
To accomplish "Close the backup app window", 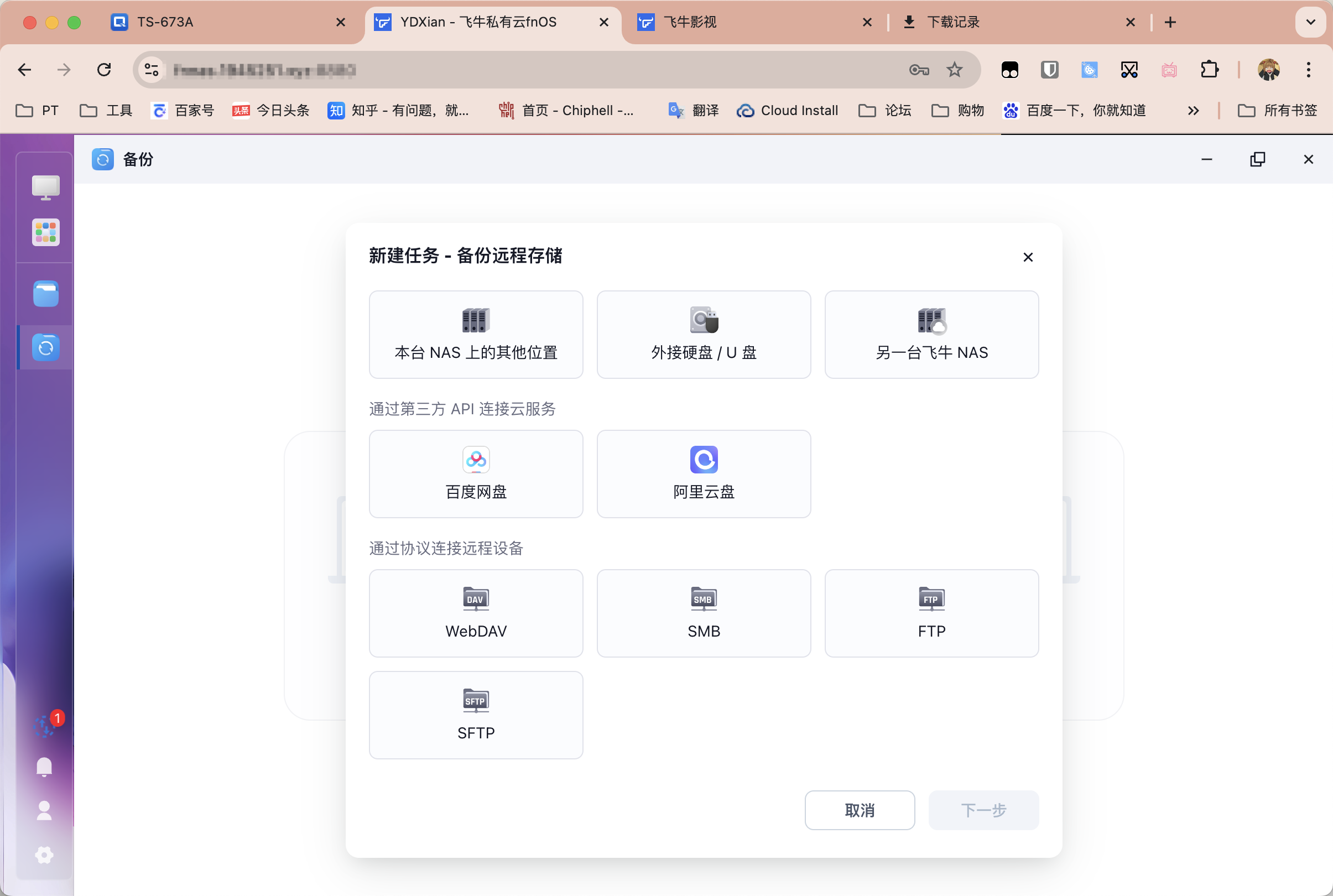I will point(1309,159).
